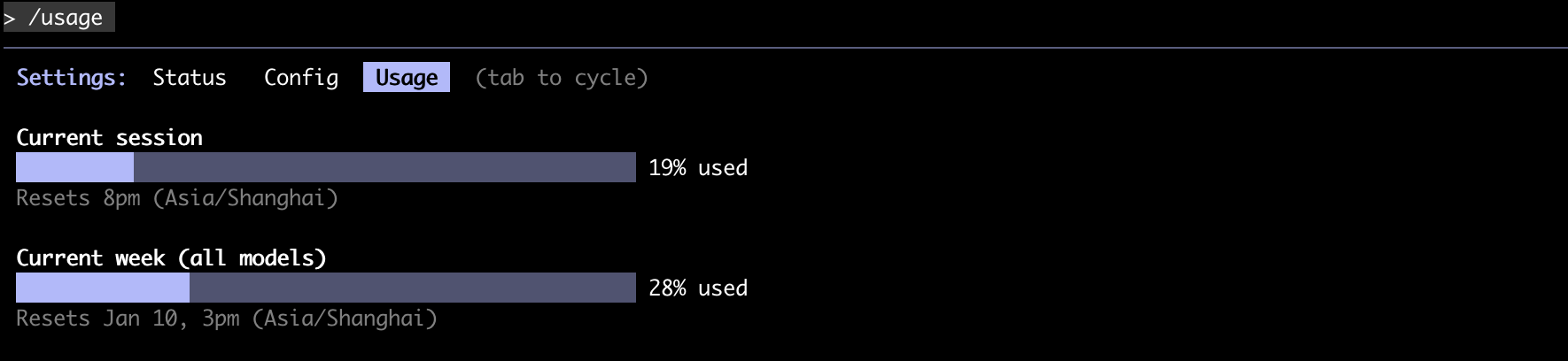This screenshot has height=361, width=1568.
Task: Click the Current session heading
Action: click(110, 138)
